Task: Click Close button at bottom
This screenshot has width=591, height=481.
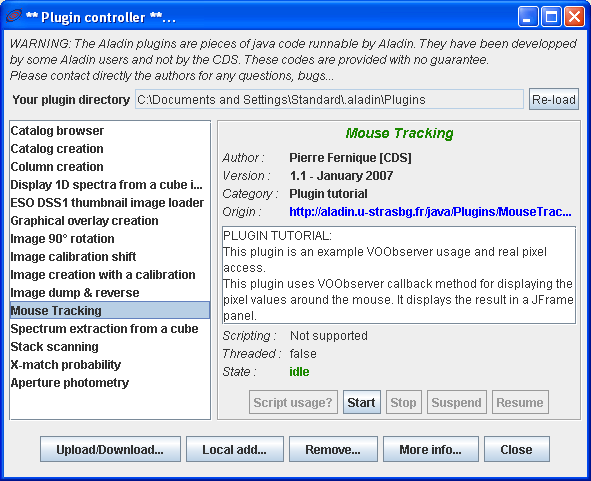Action: coord(517,449)
